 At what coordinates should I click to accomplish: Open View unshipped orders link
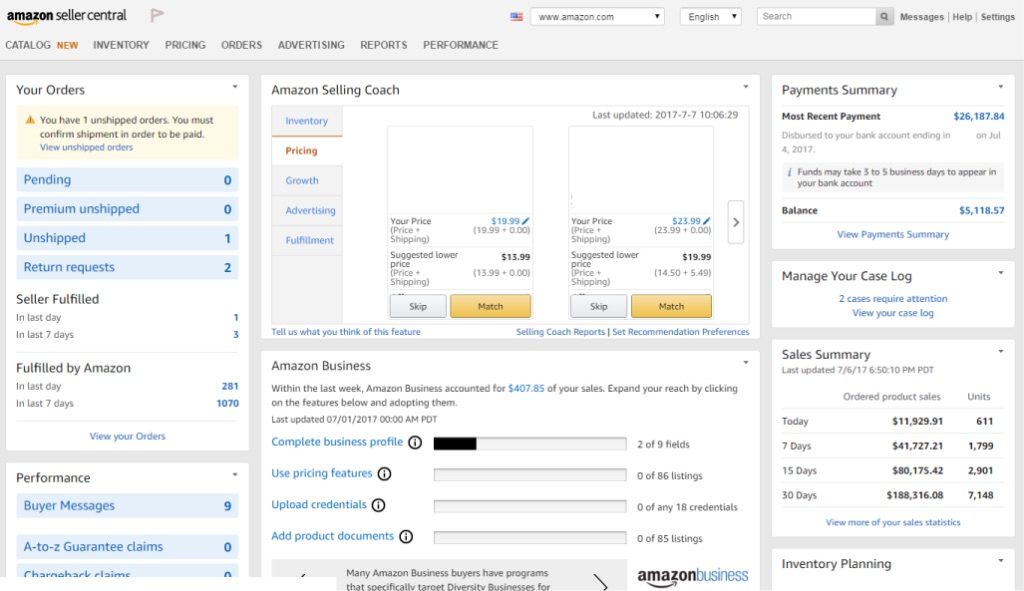pyautogui.click(x=86, y=148)
